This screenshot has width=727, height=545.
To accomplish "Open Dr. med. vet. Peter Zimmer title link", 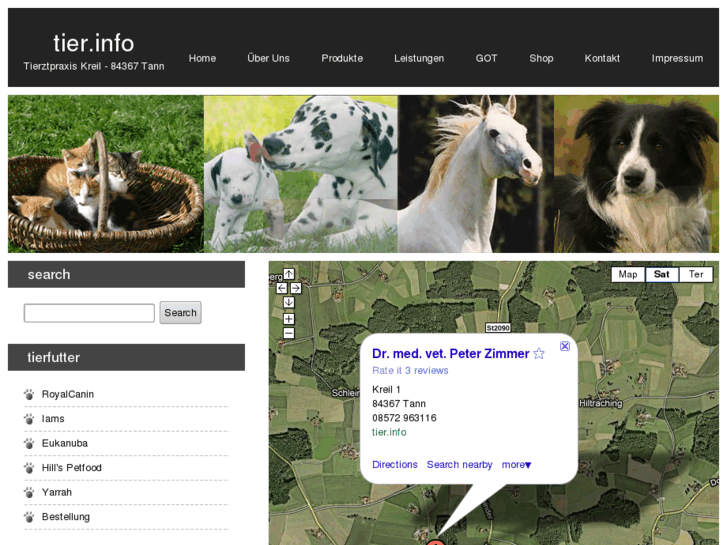I will [x=450, y=354].
